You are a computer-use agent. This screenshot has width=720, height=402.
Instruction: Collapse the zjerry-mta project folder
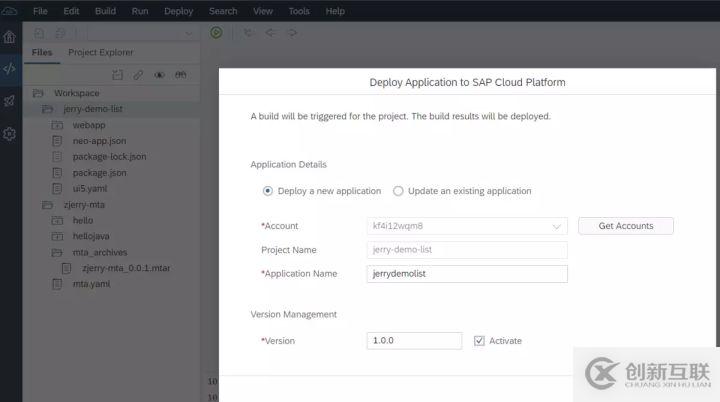point(46,204)
